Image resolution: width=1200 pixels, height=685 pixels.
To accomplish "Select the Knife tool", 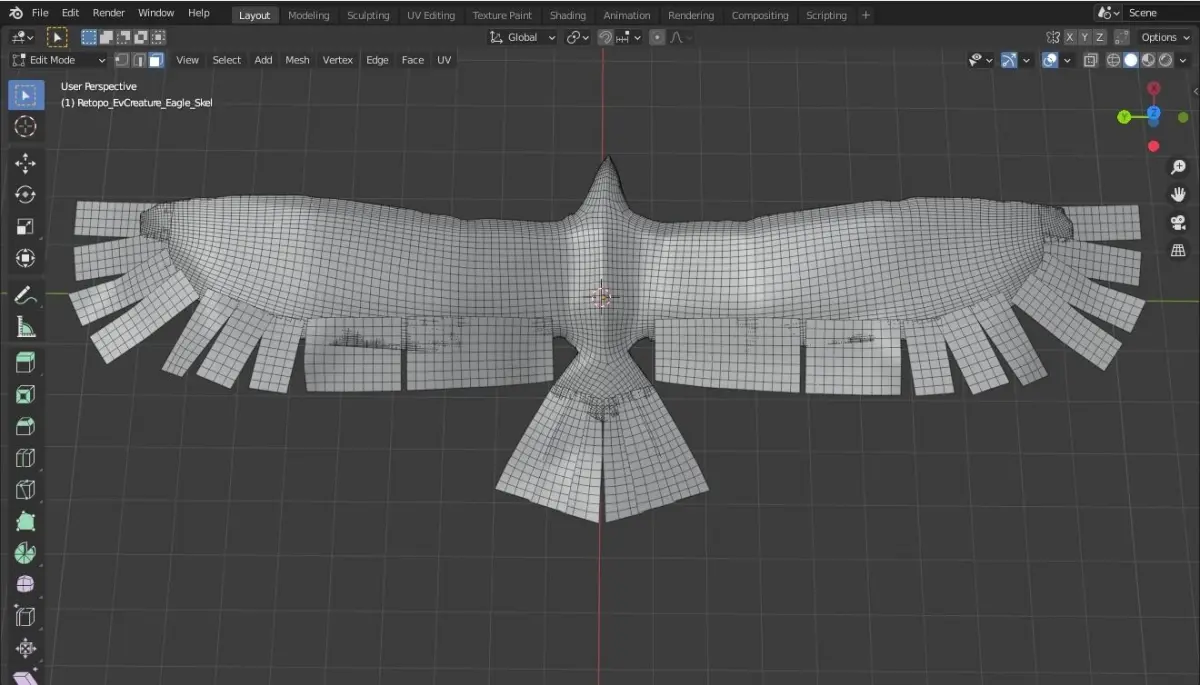I will point(26,490).
